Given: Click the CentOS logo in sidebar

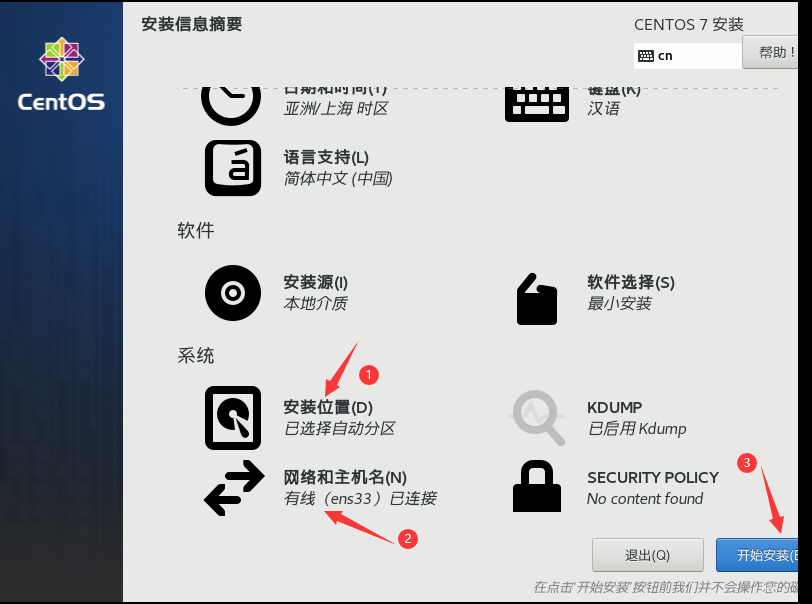Looking at the screenshot, I should pos(62,74).
